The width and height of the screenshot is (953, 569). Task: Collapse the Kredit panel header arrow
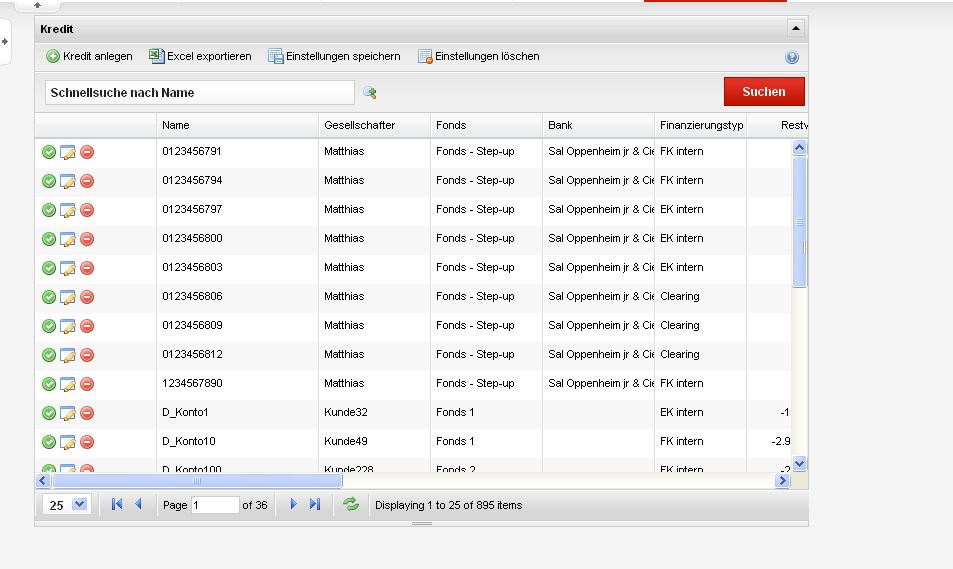point(796,28)
